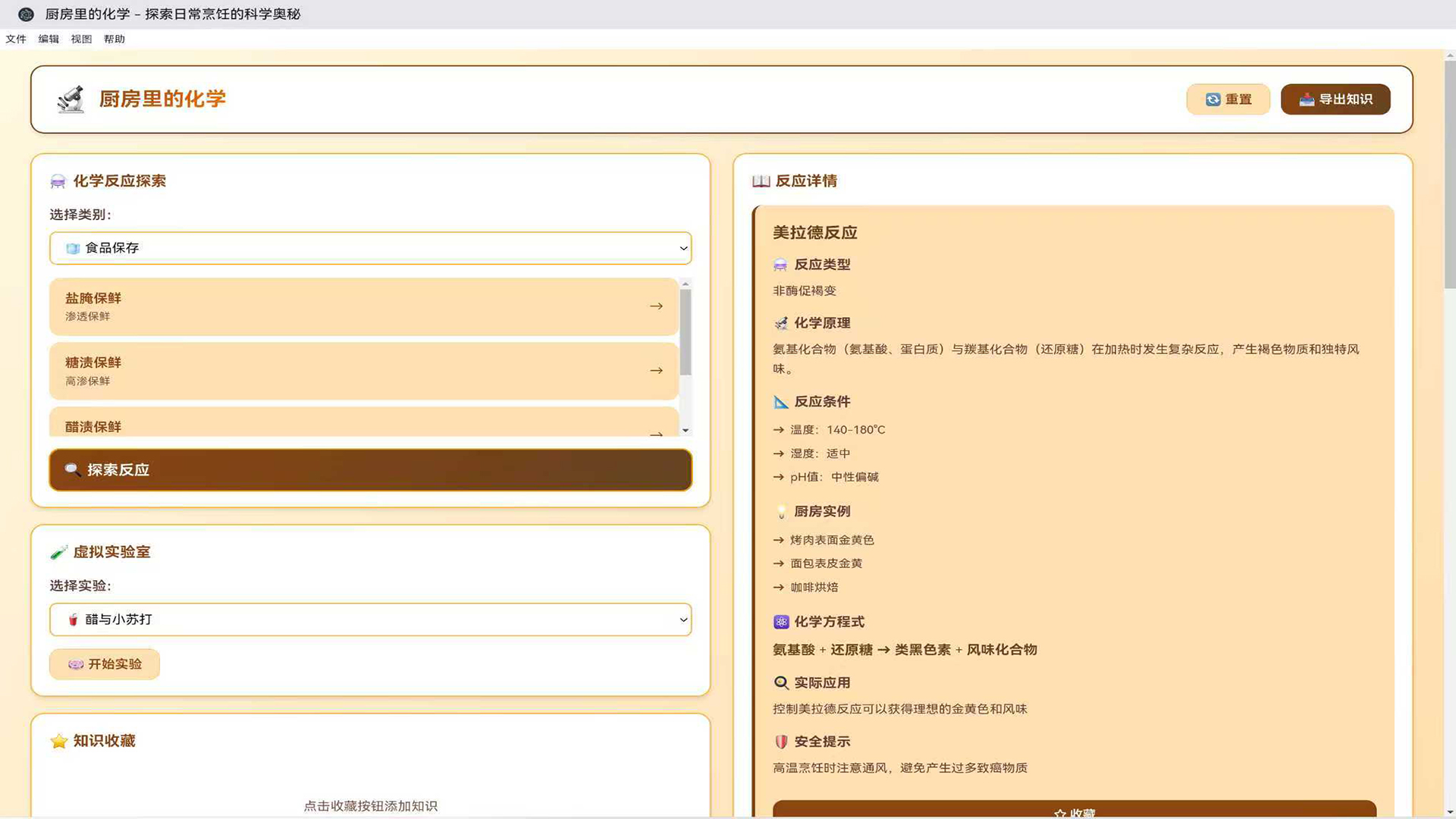Click the 非酶促褐变 text
This screenshot has height=819, width=1456.
click(805, 291)
